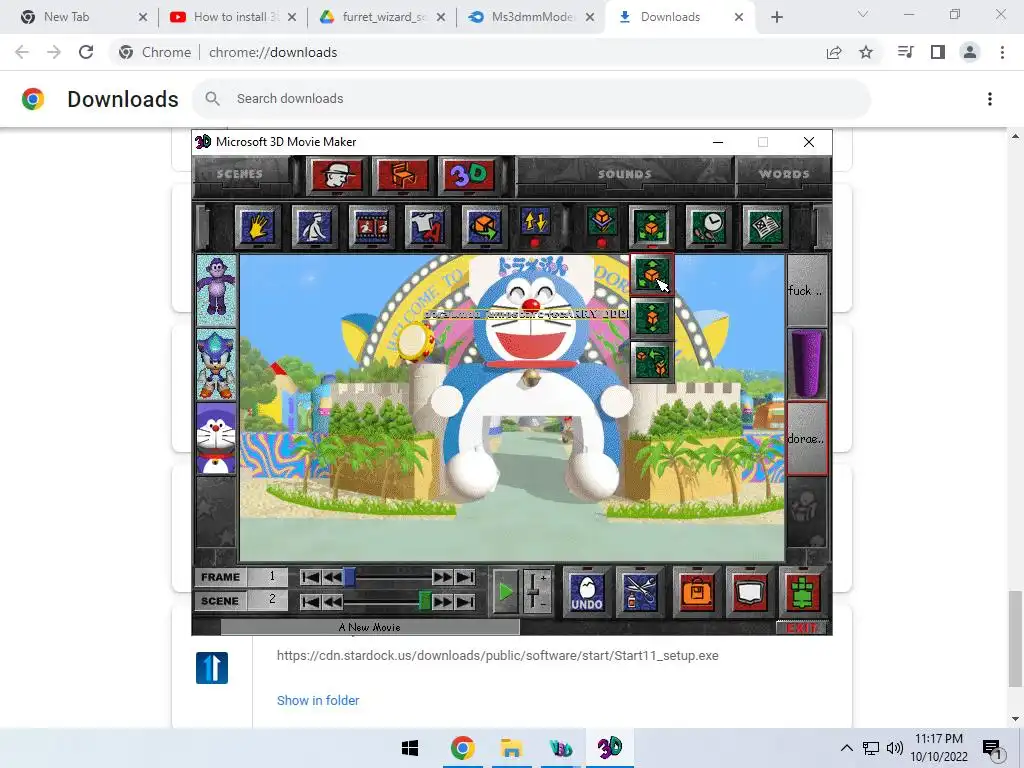Select the newspaper page tool in toolbar

tap(765, 227)
